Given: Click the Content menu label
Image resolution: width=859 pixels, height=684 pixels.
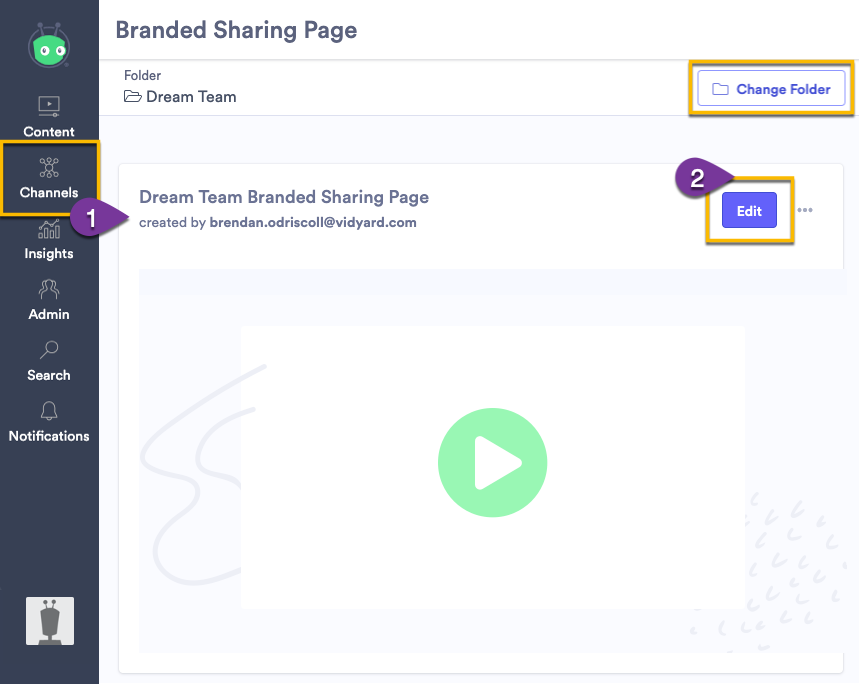Looking at the screenshot, I should [x=49, y=132].
